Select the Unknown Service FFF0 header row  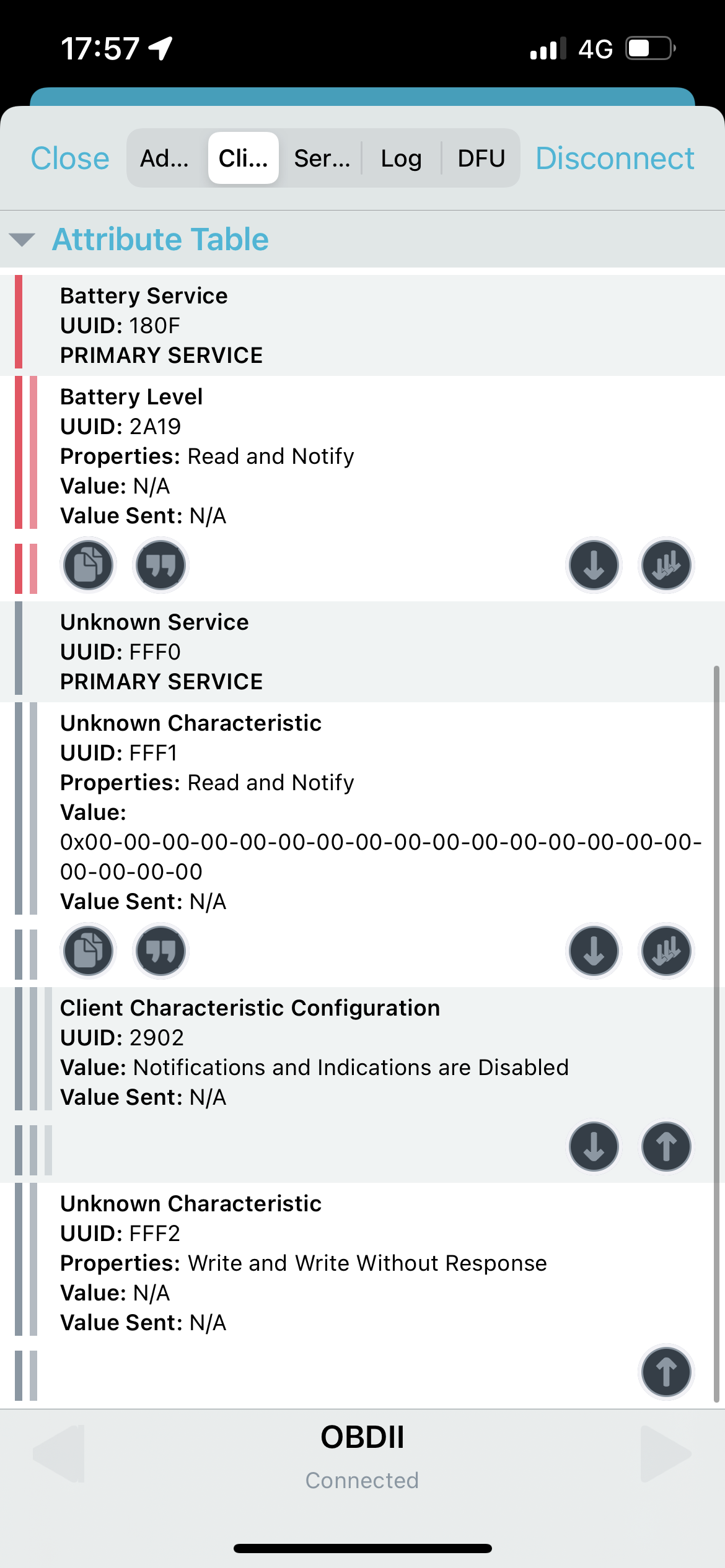coord(362,651)
